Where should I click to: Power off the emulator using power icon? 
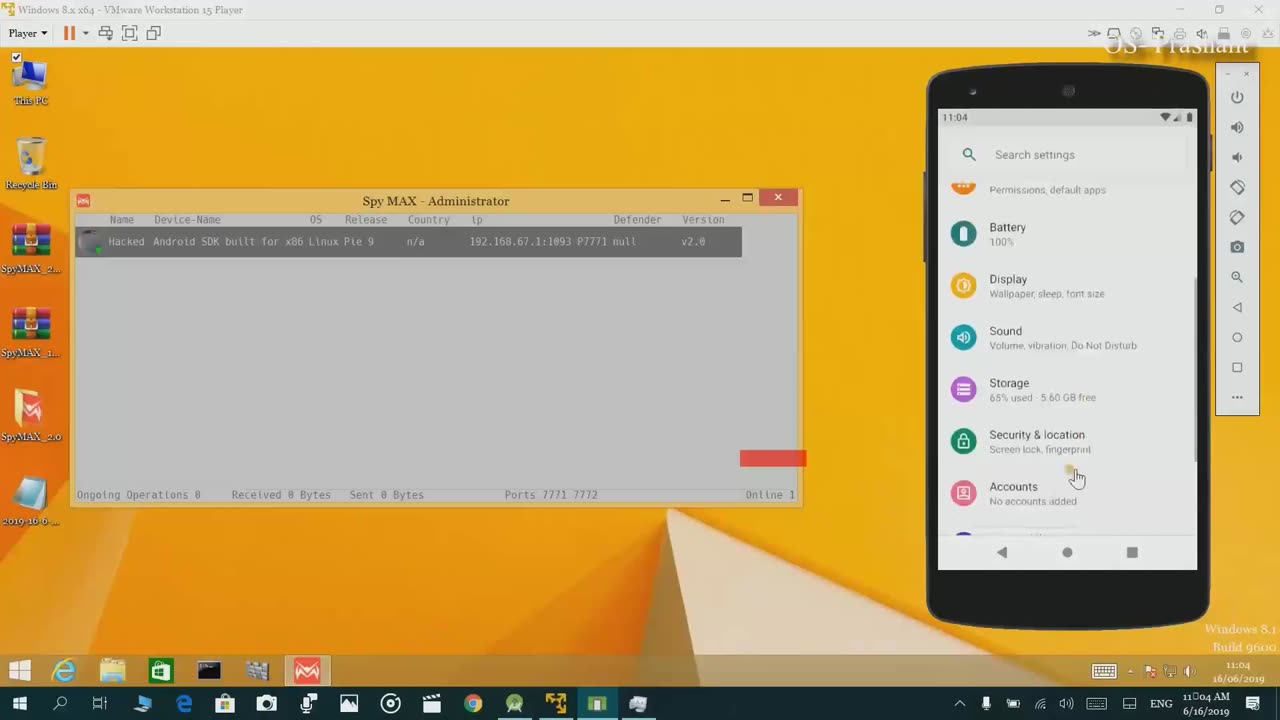point(1237,98)
